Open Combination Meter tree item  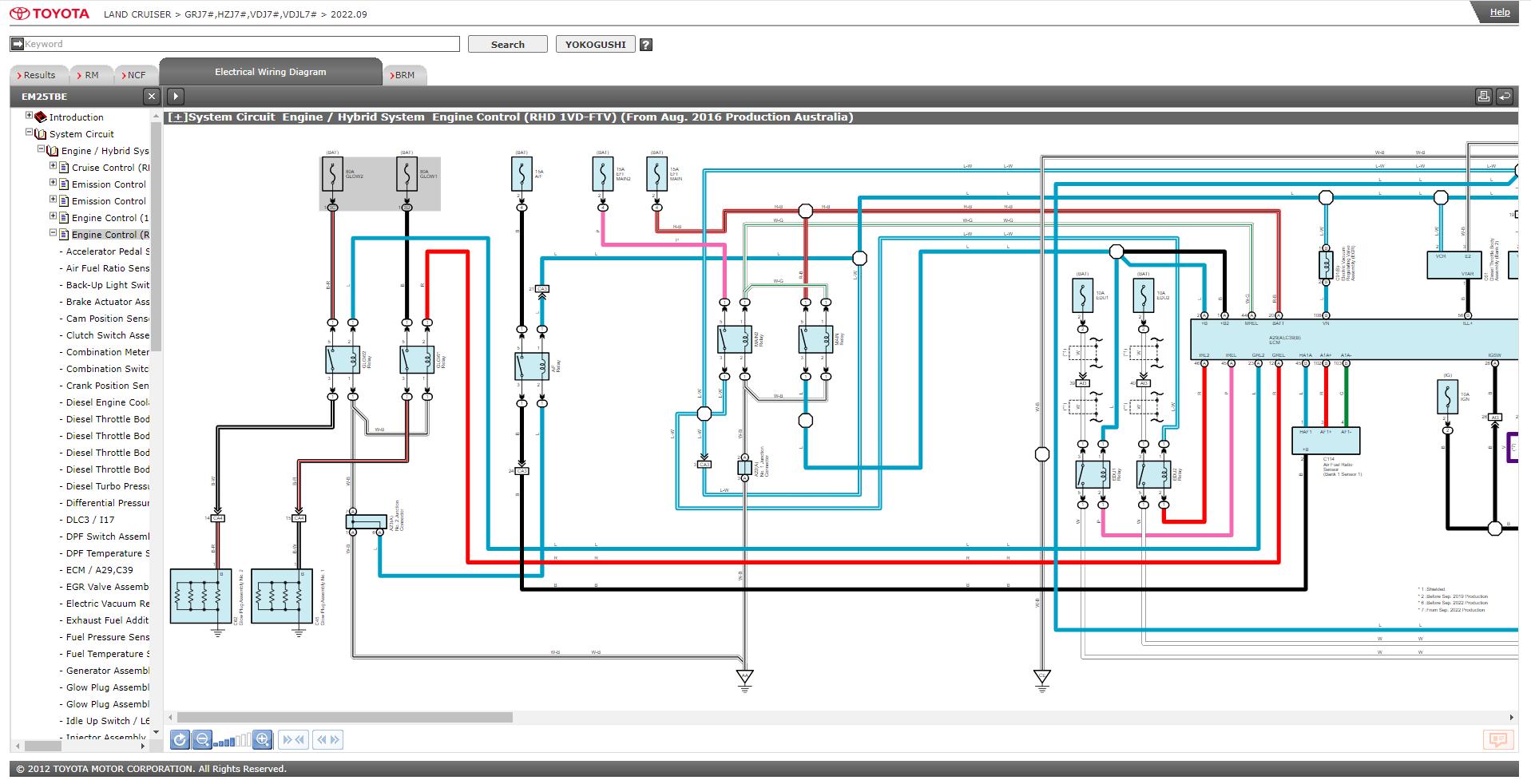[x=108, y=352]
